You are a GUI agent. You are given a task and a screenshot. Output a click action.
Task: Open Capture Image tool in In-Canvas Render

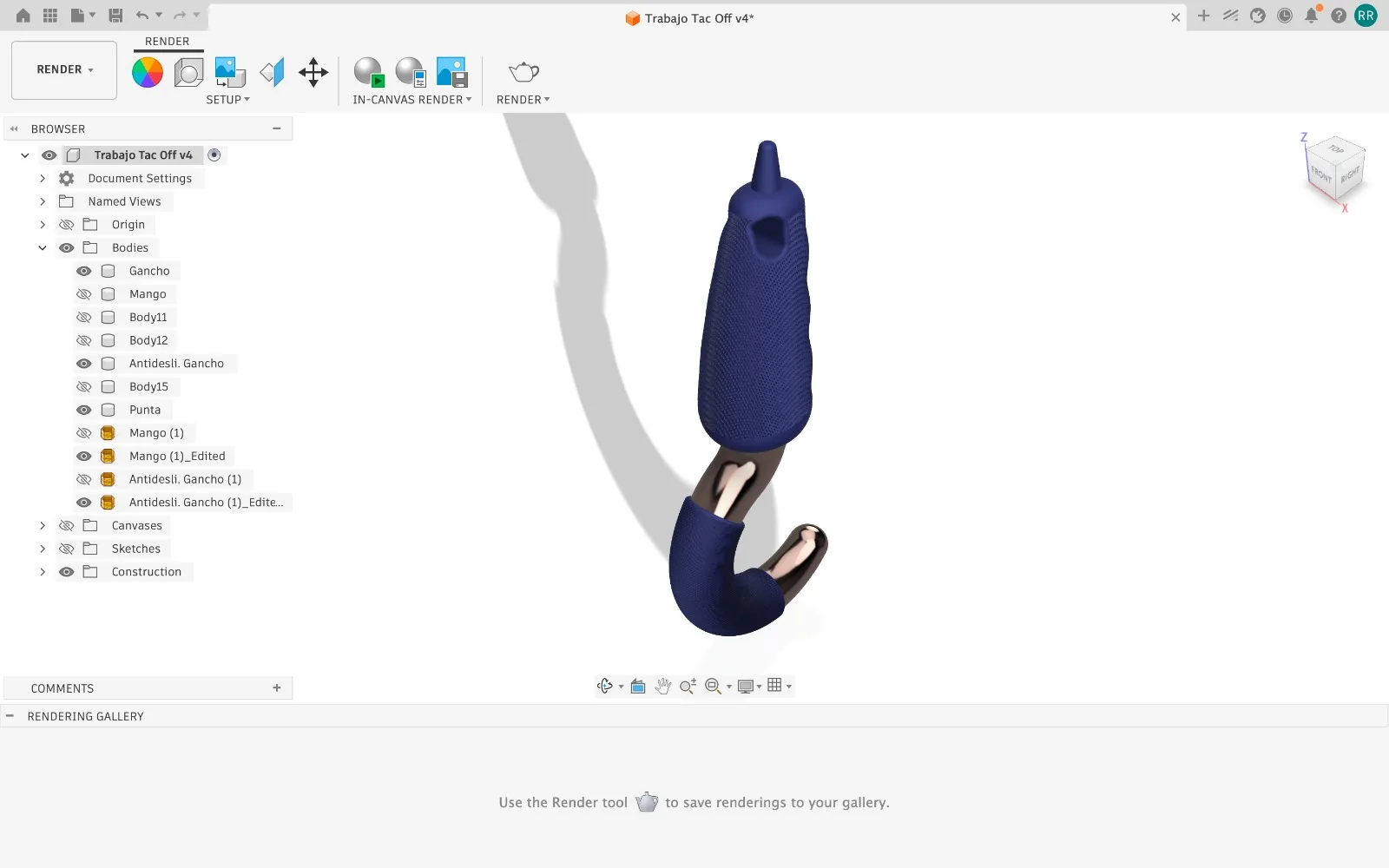(x=452, y=72)
